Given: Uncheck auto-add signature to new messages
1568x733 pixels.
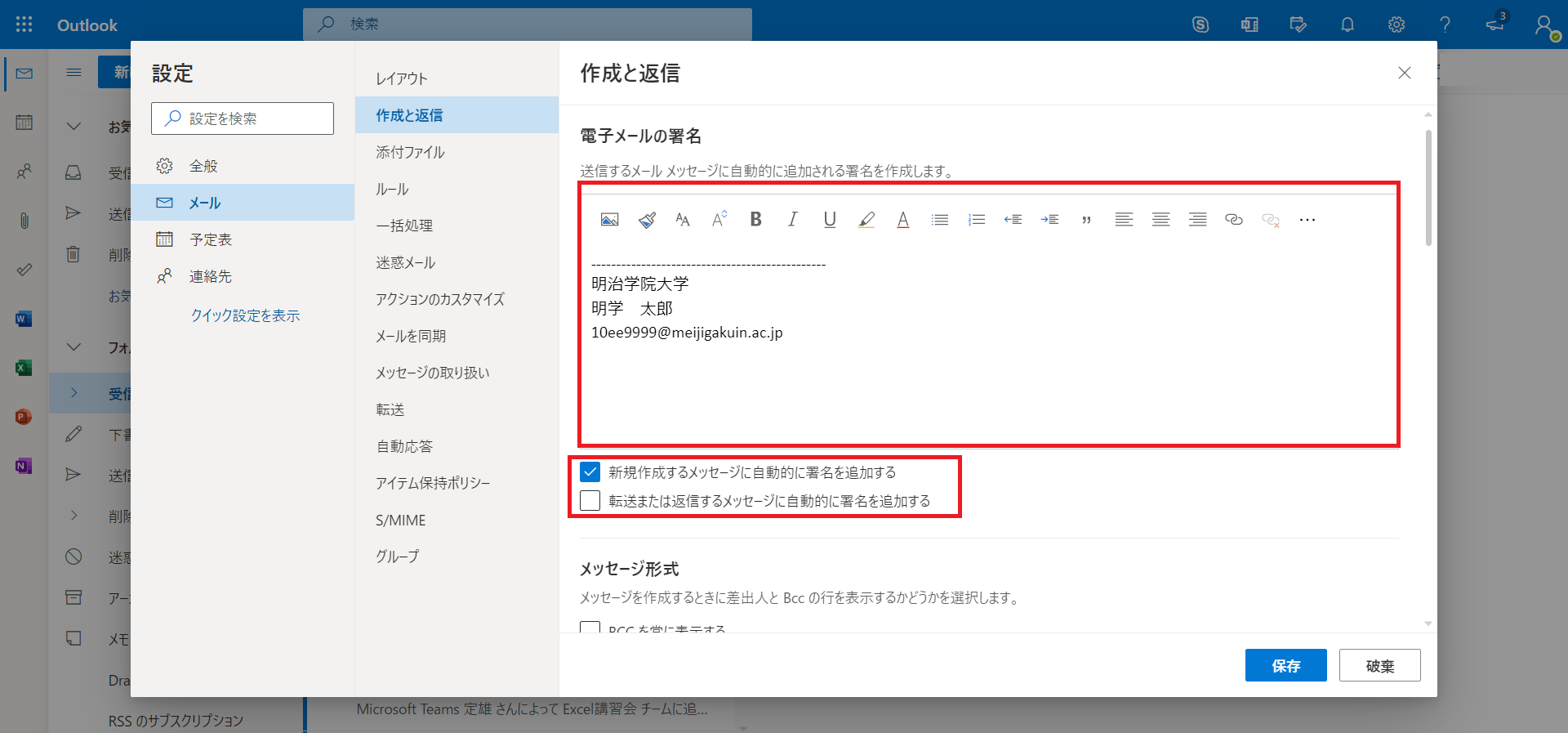Looking at the screenshot, I should pyautogui.click(x=590, y=472).
